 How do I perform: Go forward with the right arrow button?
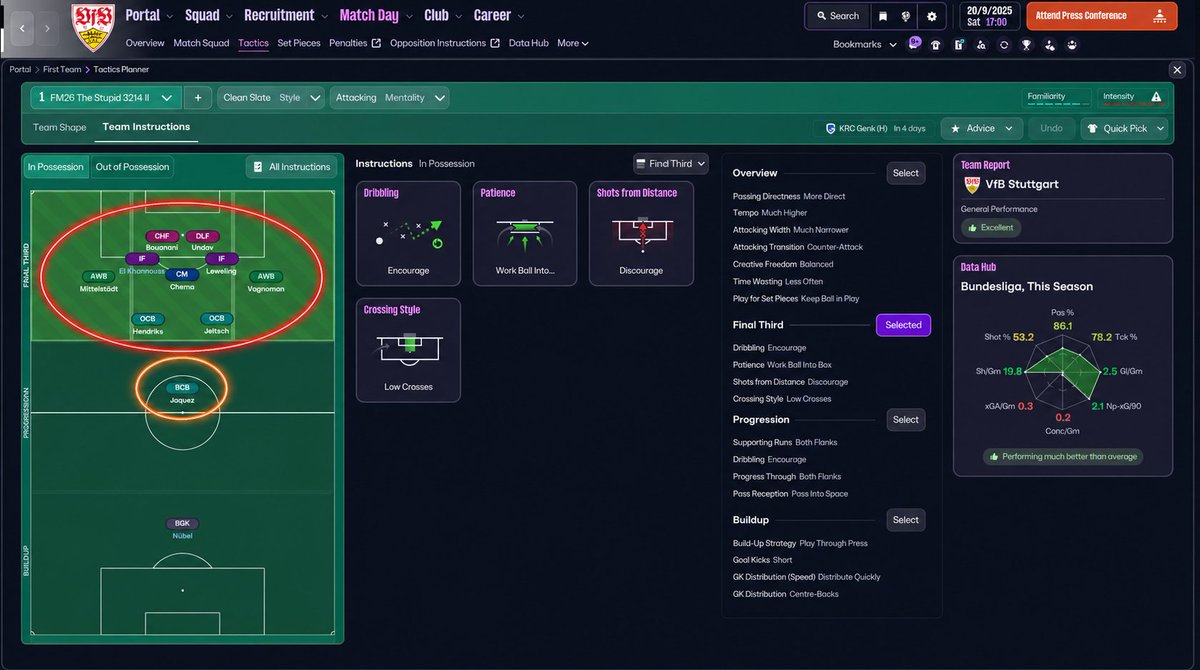tap(47, 28)
